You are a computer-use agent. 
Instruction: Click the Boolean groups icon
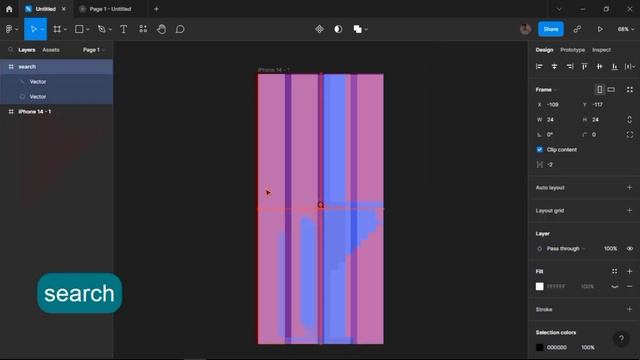358,29
